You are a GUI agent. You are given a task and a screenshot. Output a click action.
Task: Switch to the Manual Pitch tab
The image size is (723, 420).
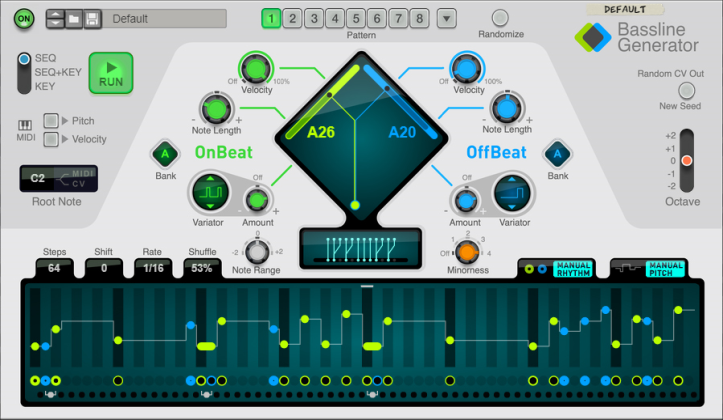click(648, 268)
